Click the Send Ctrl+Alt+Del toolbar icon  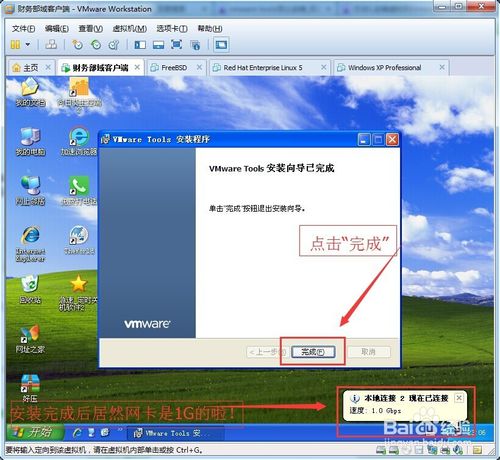(51, 44)
